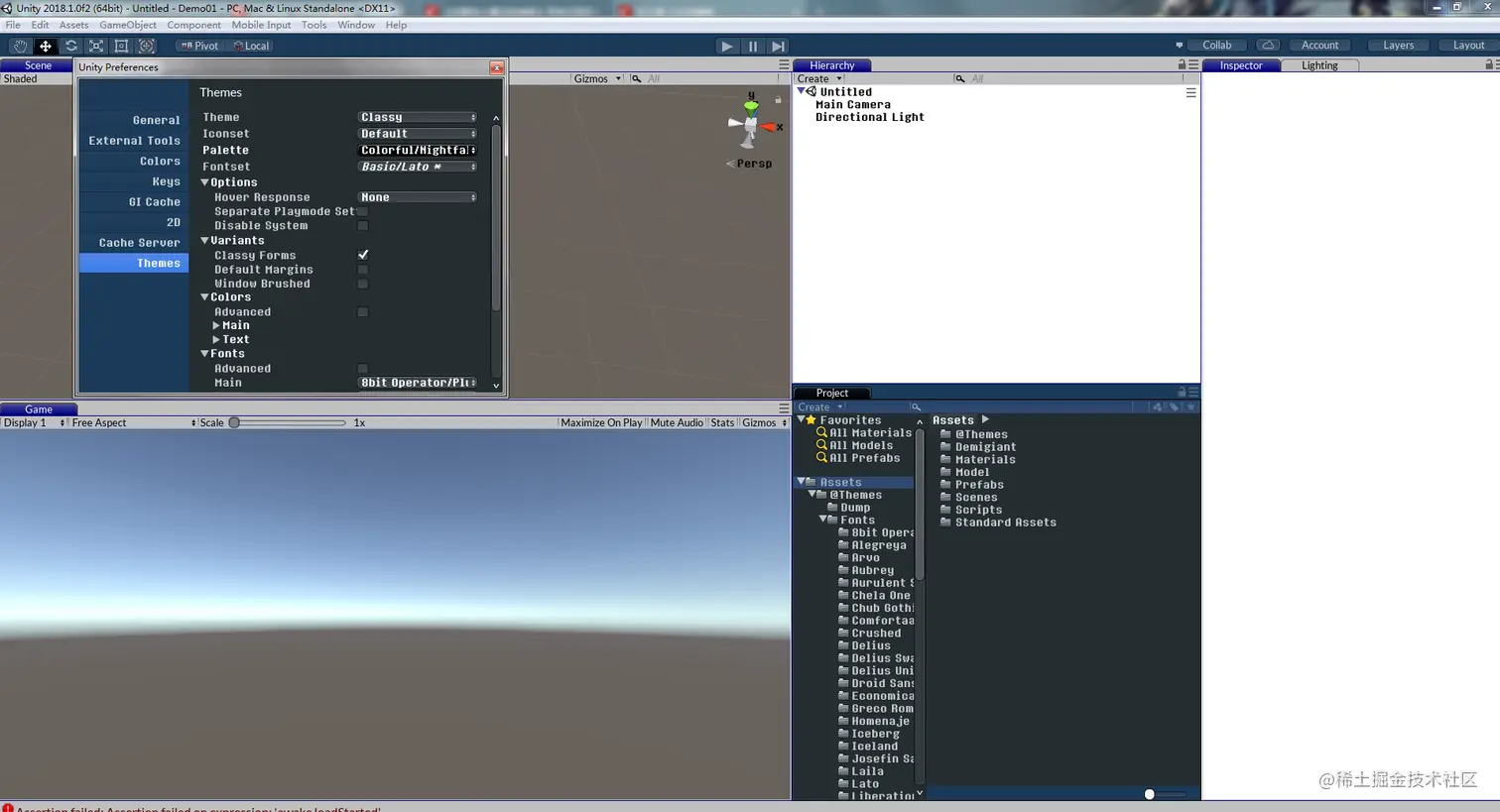This screenshot has height=812, width=1500.
Task: Select the Move tool
Action: [x=46, y=46]
